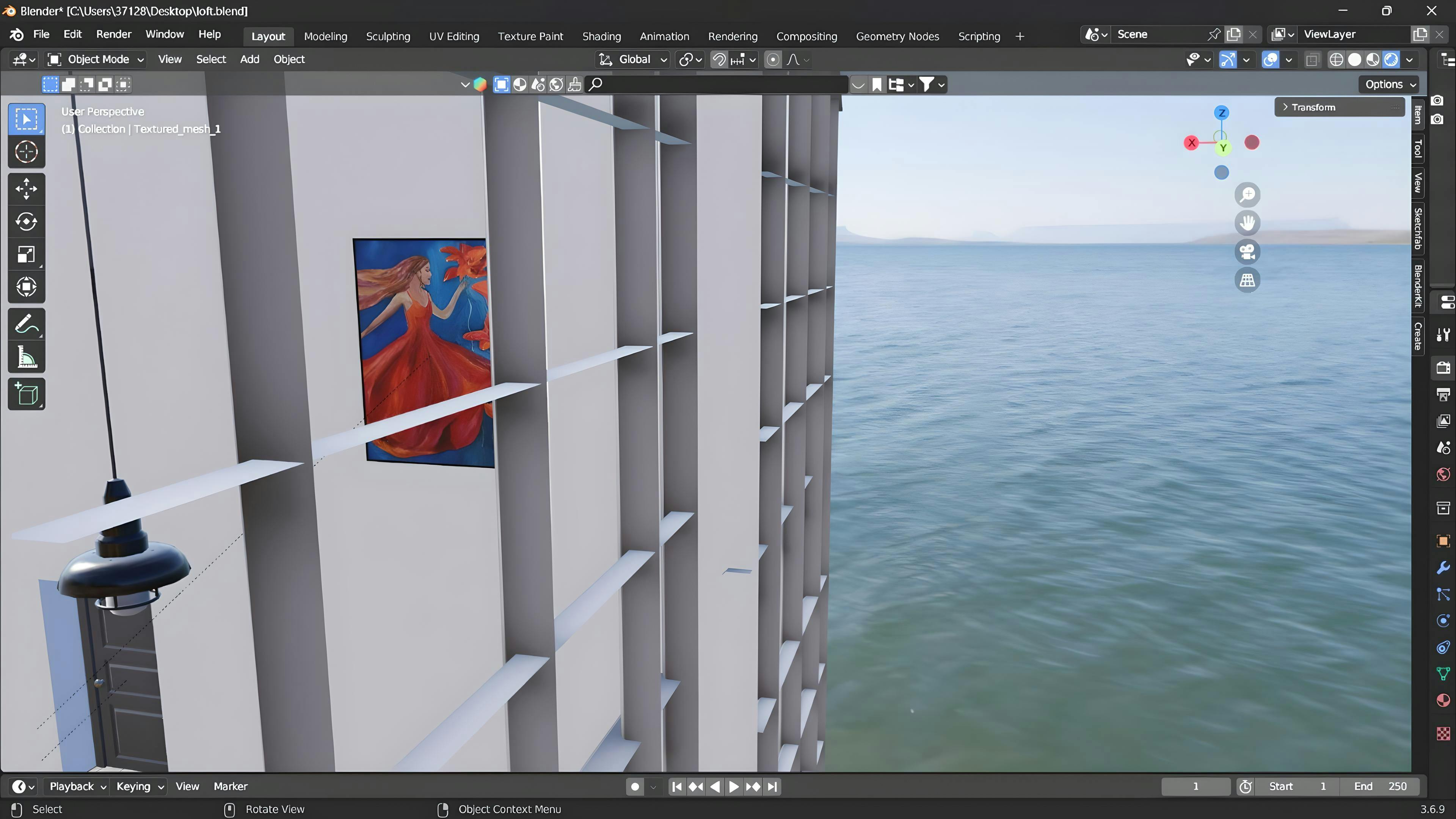
Task: Switch to wireframe viewport shading
Action: [1336, 60]
